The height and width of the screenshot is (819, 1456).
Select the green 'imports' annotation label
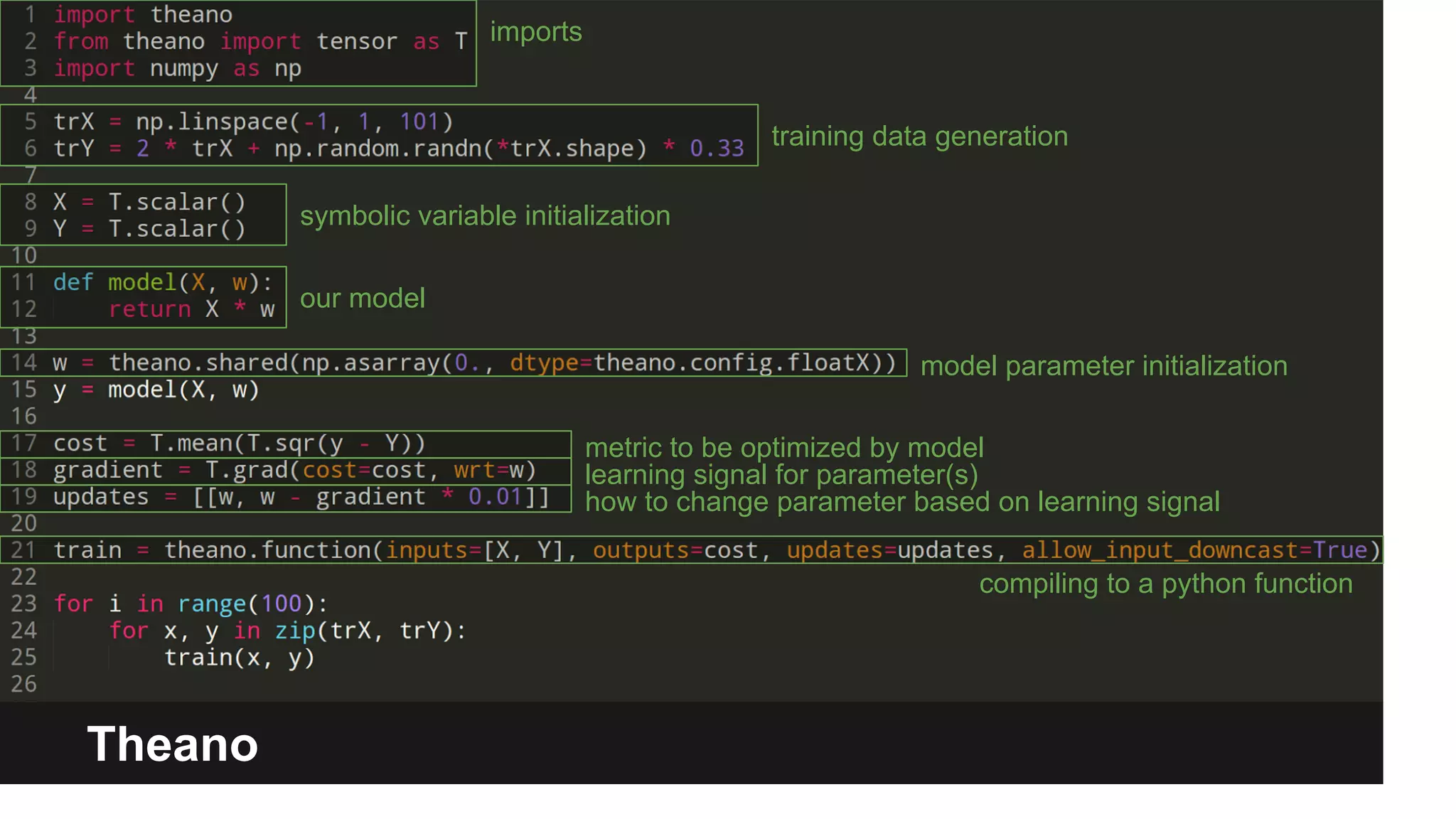click(536, 32)
